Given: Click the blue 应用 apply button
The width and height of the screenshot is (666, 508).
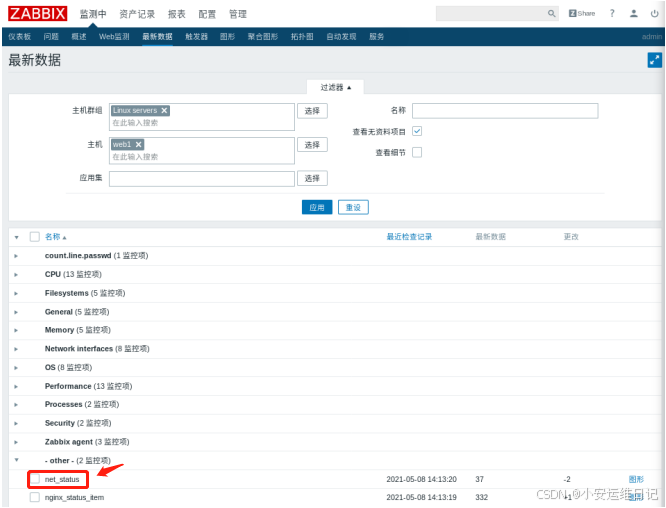Looking at the screenshot, I should tap(317, 207).
